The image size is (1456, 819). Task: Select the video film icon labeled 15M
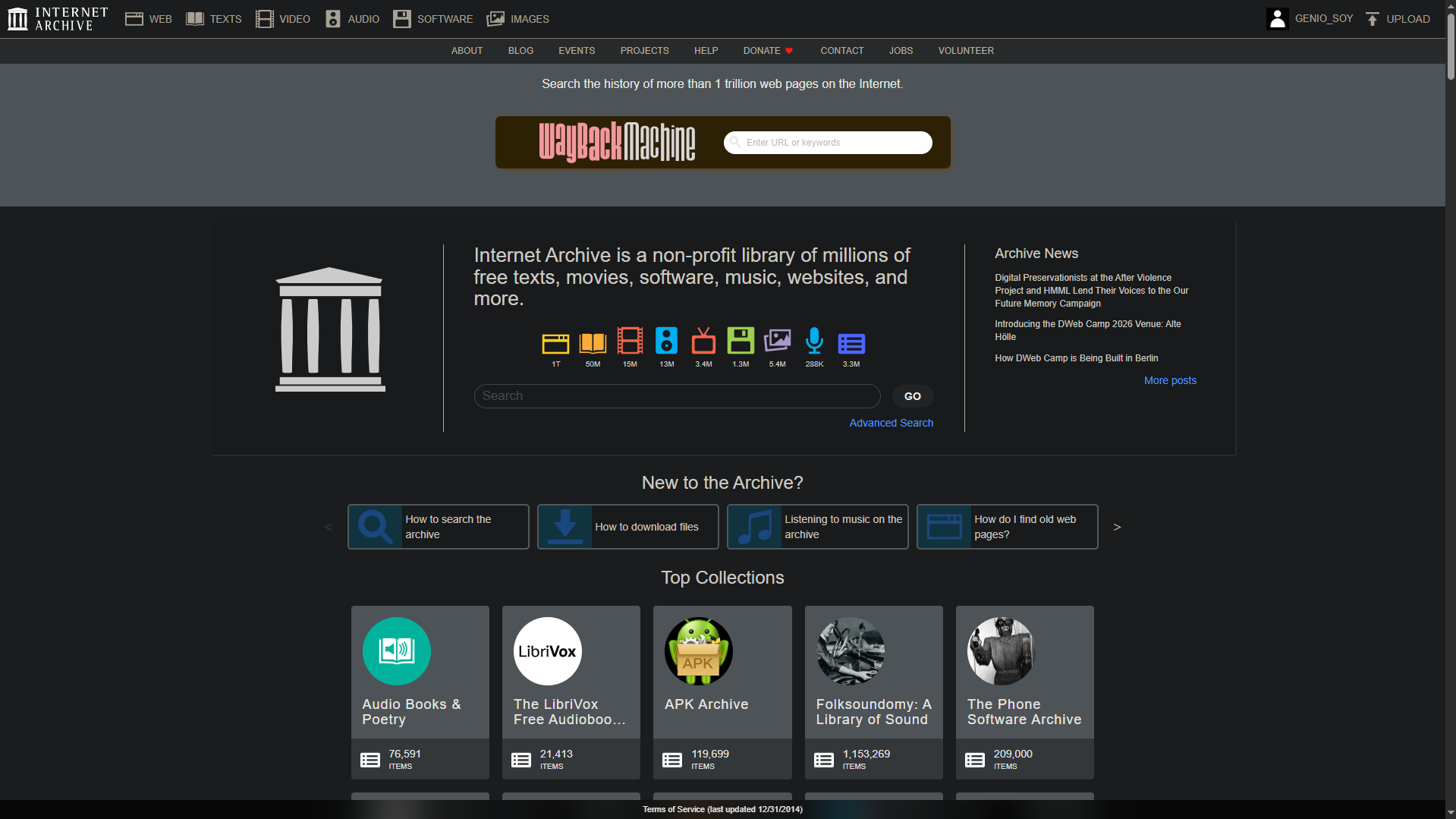(x=630, y=342)
